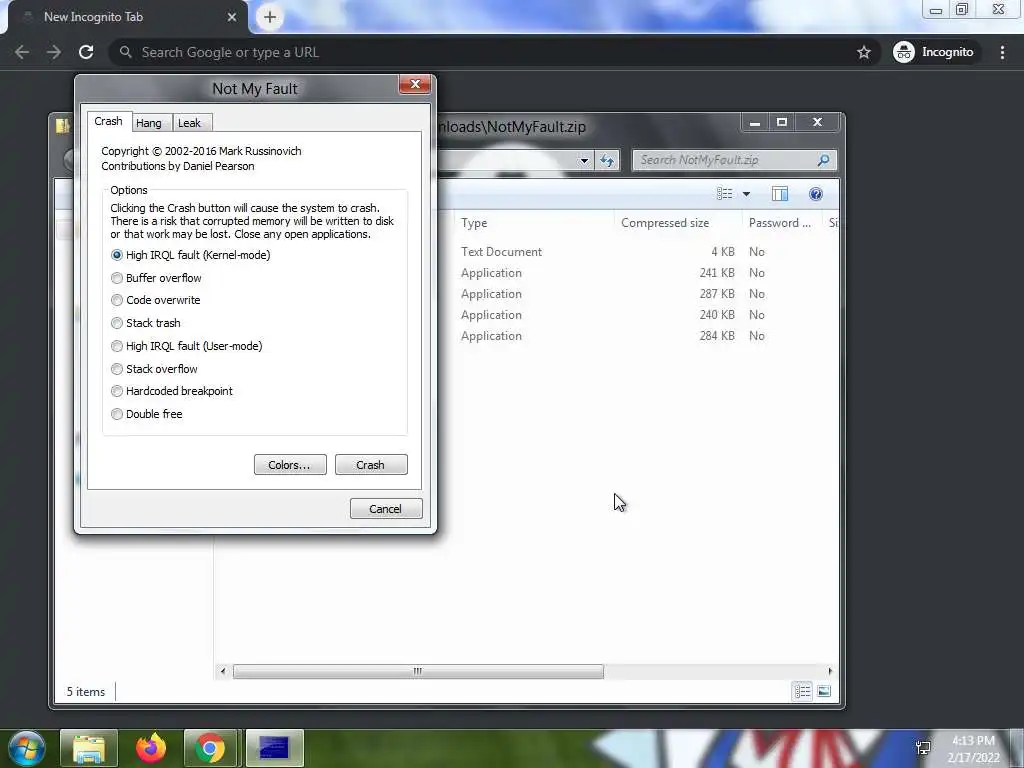Switch to large icons view in status bar

[x=824, y=691]
